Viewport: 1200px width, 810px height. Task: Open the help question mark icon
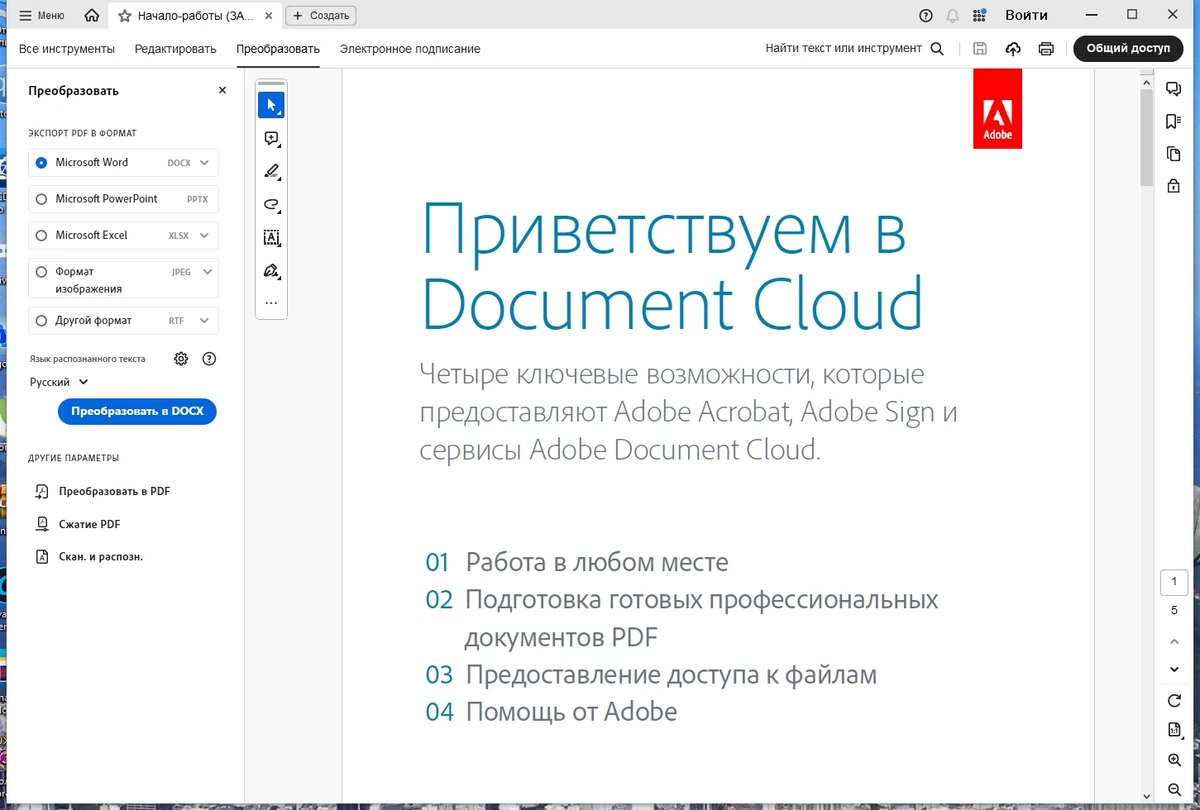(x=926, y=15)
